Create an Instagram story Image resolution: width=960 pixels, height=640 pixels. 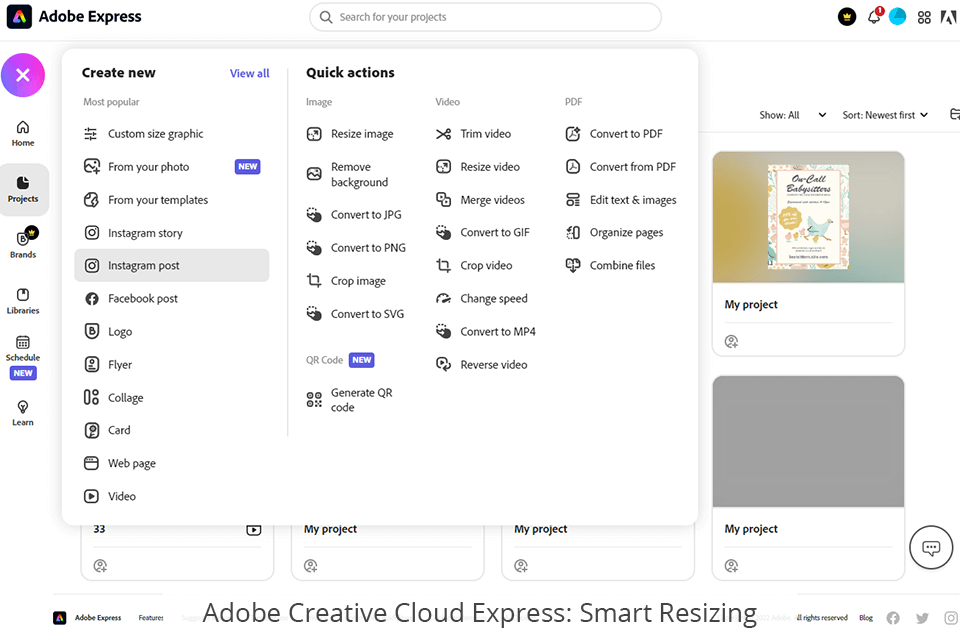(171, 233)
